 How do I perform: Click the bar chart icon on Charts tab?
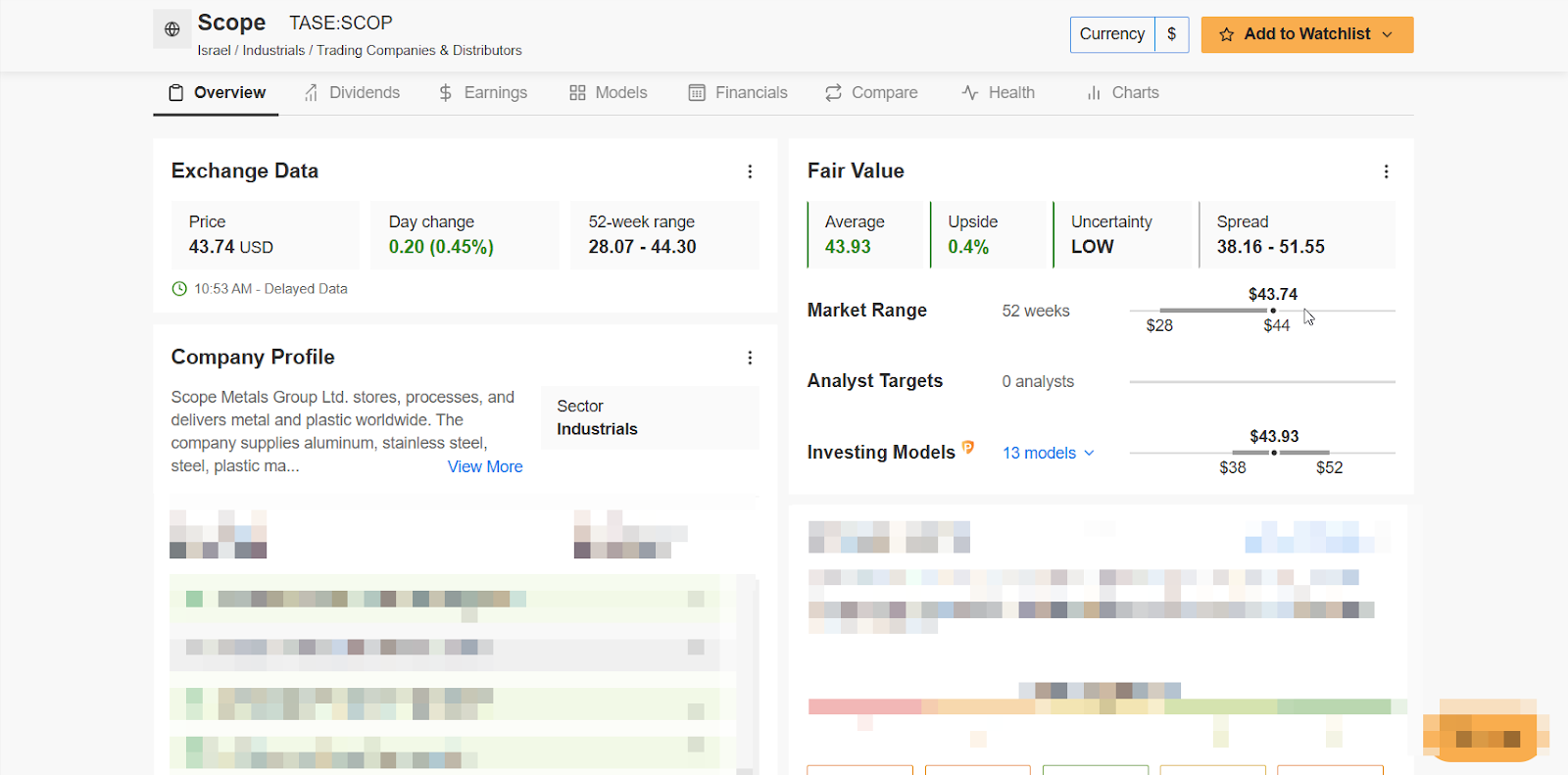[x=1094, y=93]
